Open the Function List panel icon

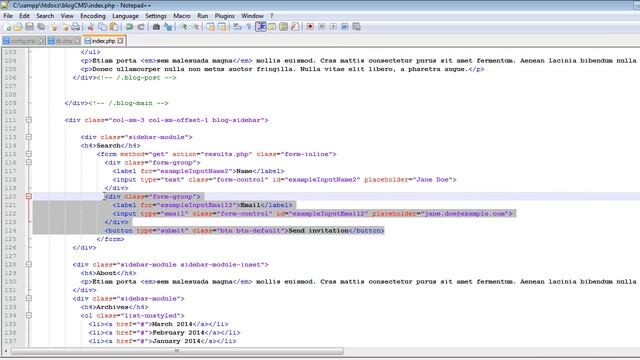coord(295,27)
